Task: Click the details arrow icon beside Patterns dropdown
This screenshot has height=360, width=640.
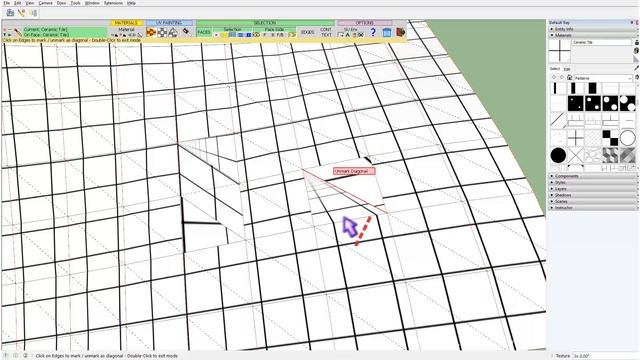Action: coord(636,78)
